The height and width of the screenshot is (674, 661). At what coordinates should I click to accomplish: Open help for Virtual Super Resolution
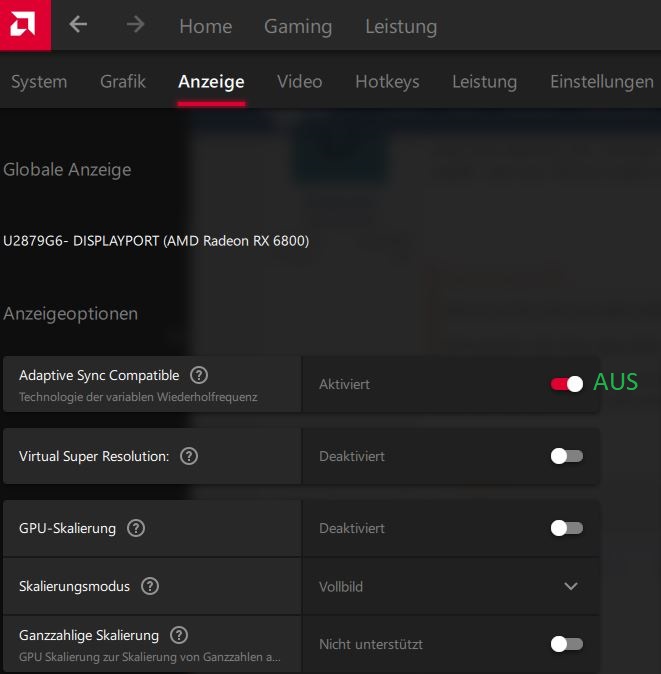[189, 456]
